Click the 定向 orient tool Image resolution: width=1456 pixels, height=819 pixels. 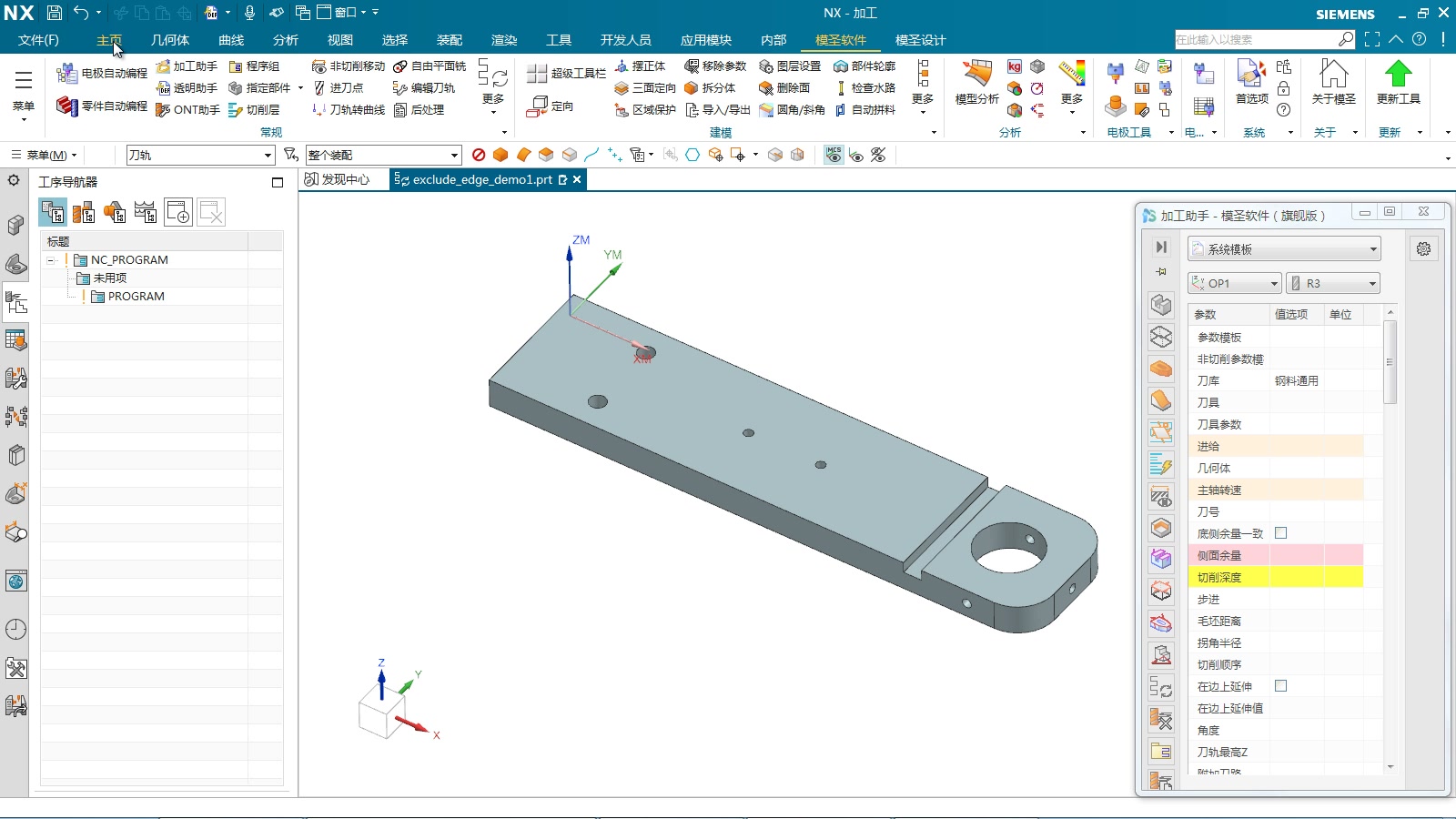click(551, 106)
